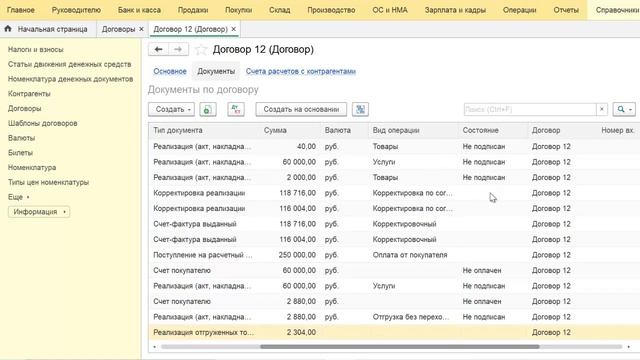Sort by the Состояние column header
This screenshot has width=640, height=360.
tap(480, 130)
